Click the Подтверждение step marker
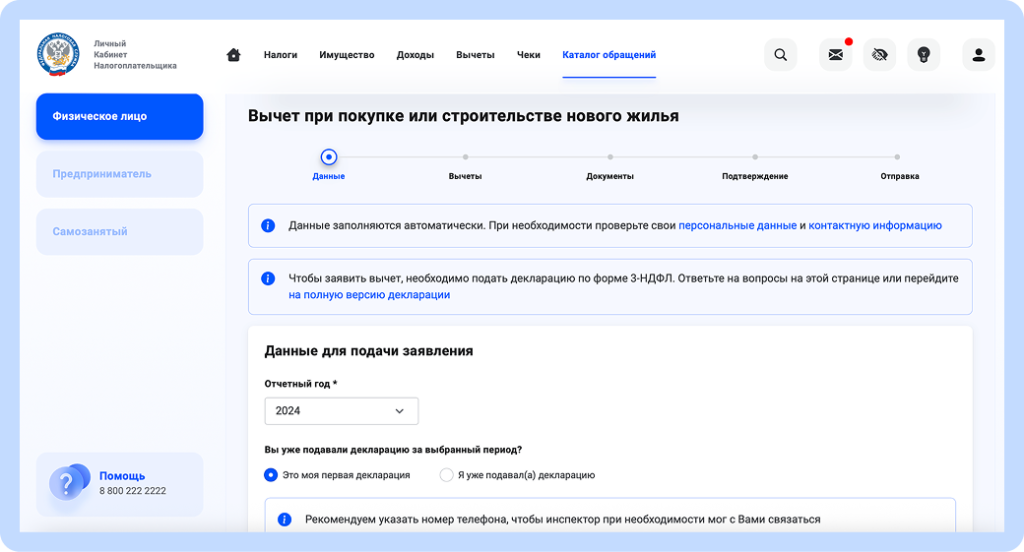 click(x=755, y=157)
